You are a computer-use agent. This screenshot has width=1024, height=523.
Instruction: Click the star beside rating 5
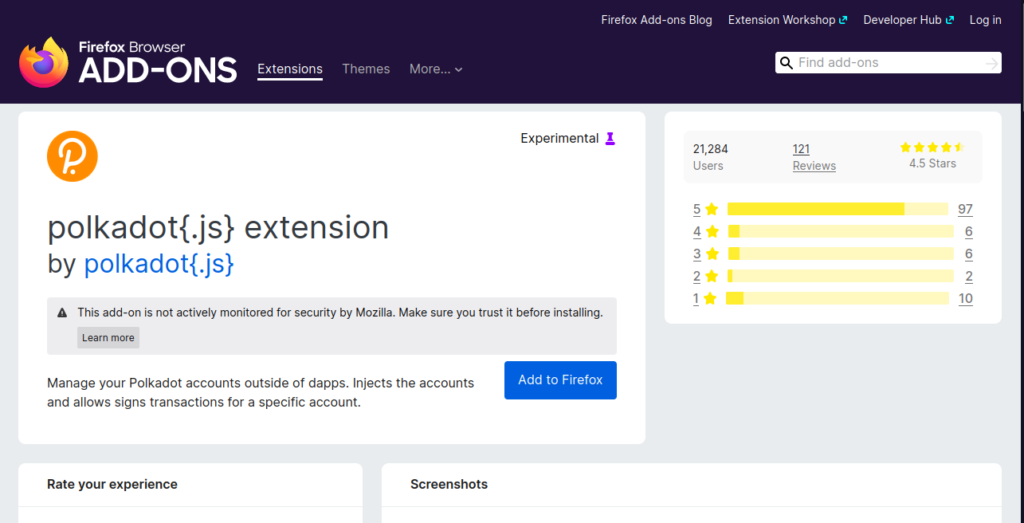[x=712, y=209]
